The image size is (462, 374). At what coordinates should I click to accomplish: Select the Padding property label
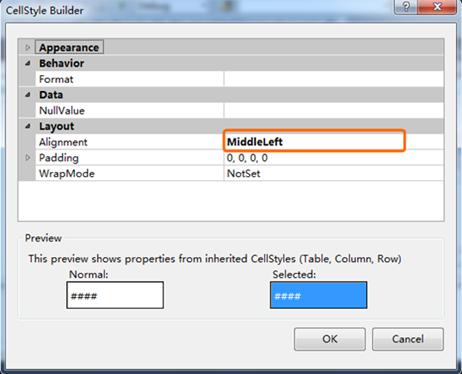[59, 158]
